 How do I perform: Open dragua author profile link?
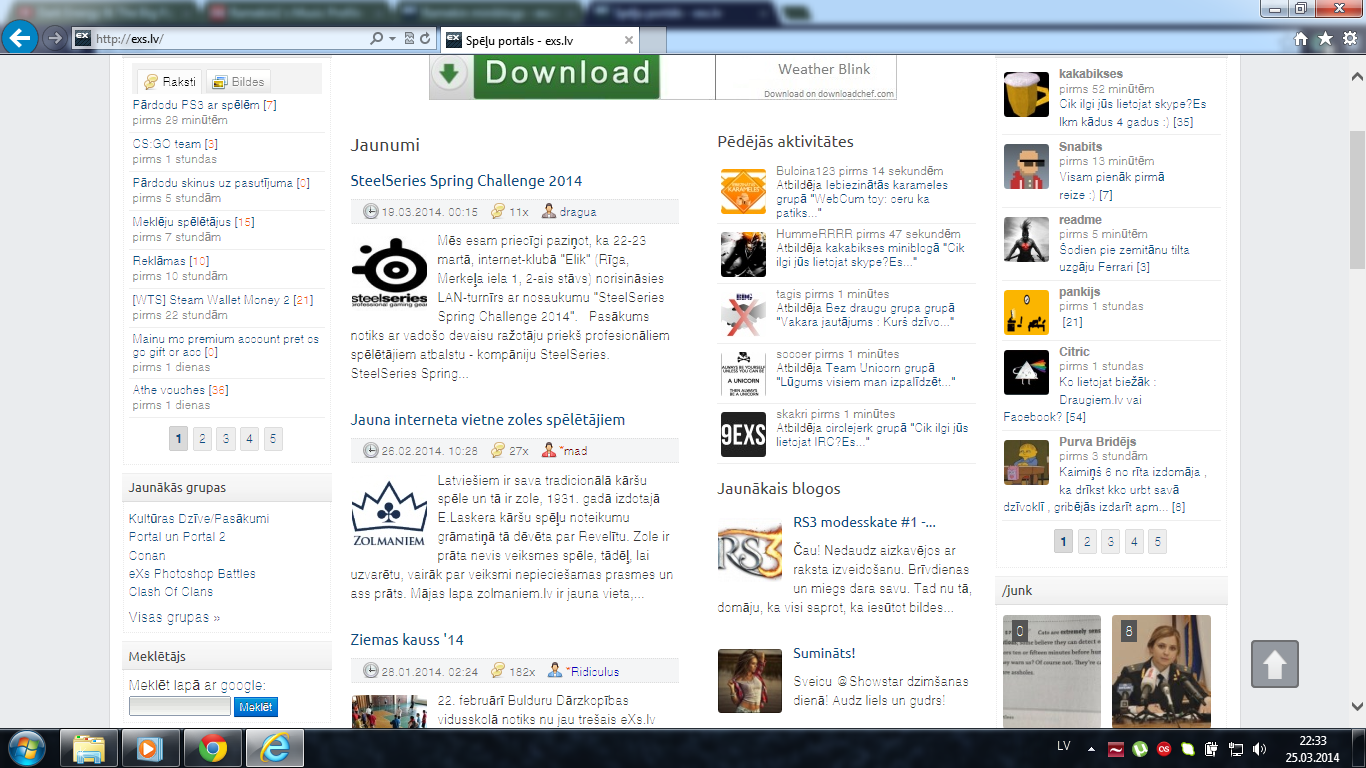coord(578,212)
